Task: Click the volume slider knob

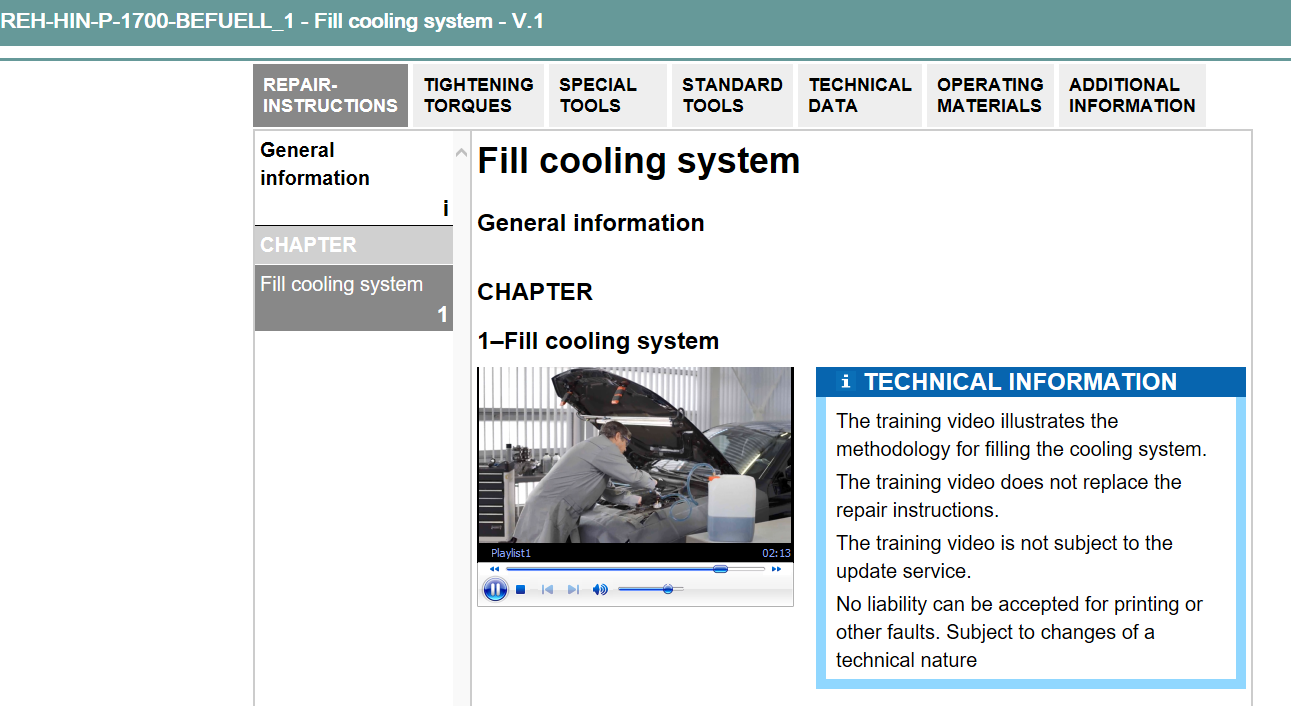Action: coord(668,590)
